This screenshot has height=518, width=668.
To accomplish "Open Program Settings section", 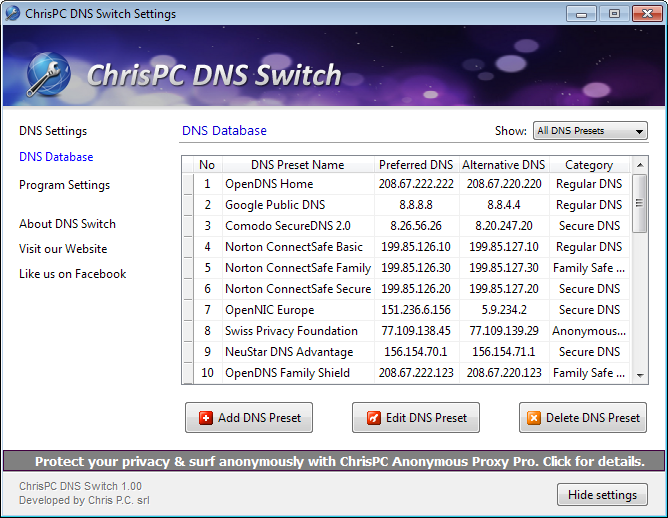I will (64, 185).
